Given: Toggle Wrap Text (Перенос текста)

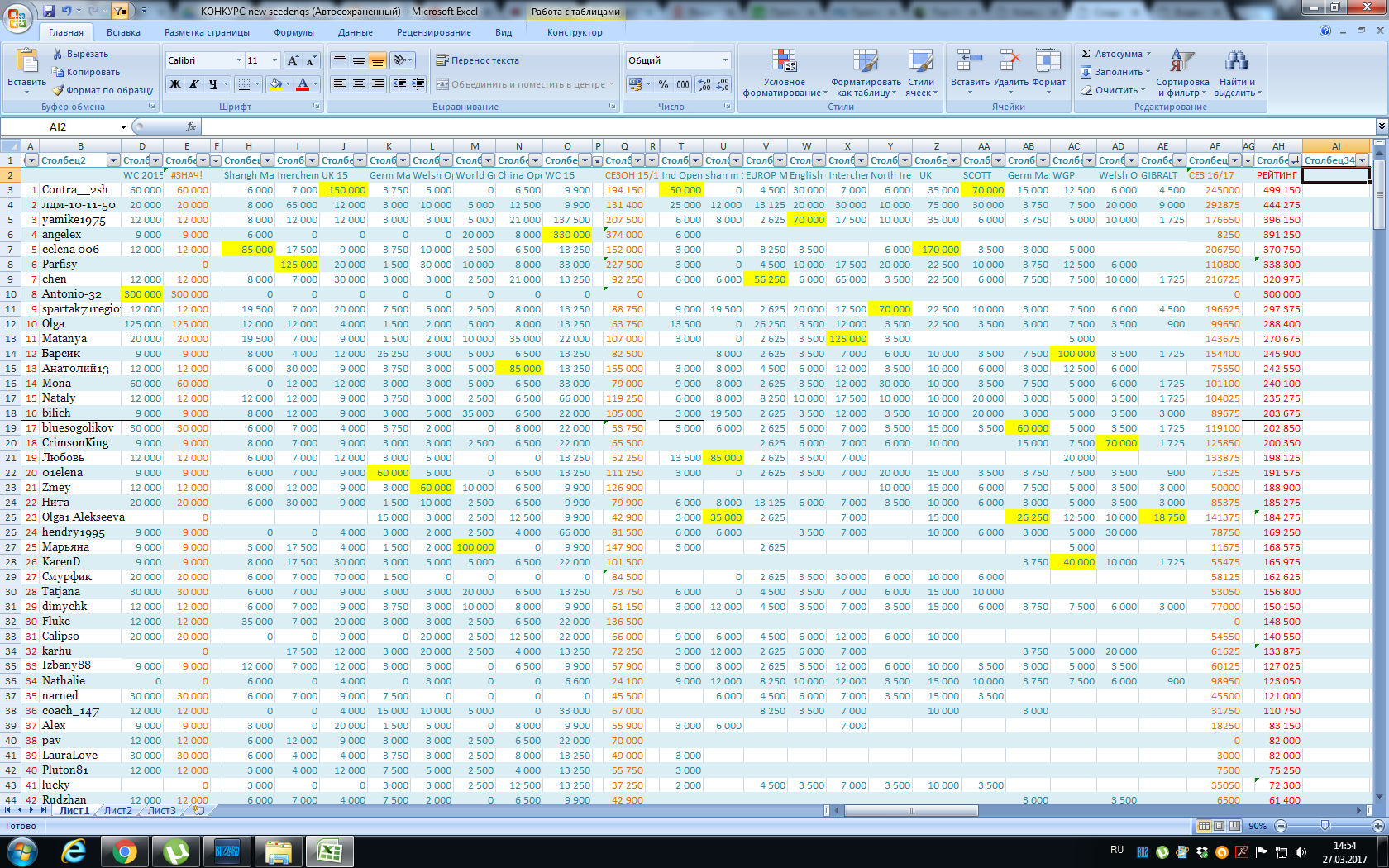Looking at the screenshot, I should click(x=478, y=60).
